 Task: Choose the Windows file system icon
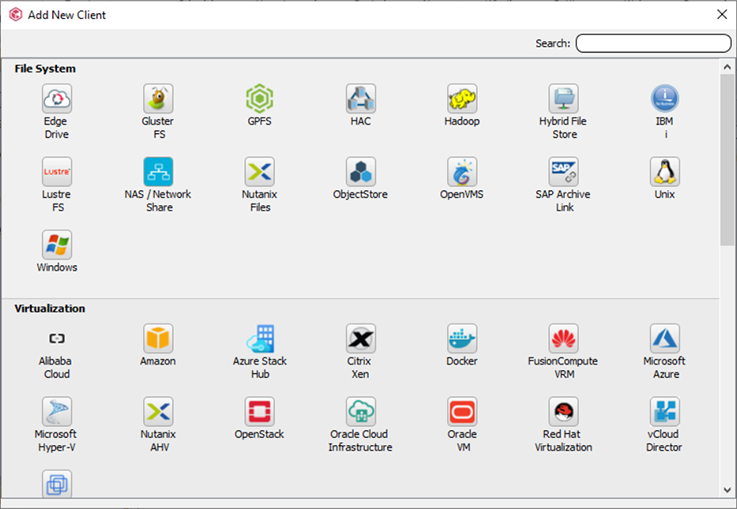tap(57, 244)
